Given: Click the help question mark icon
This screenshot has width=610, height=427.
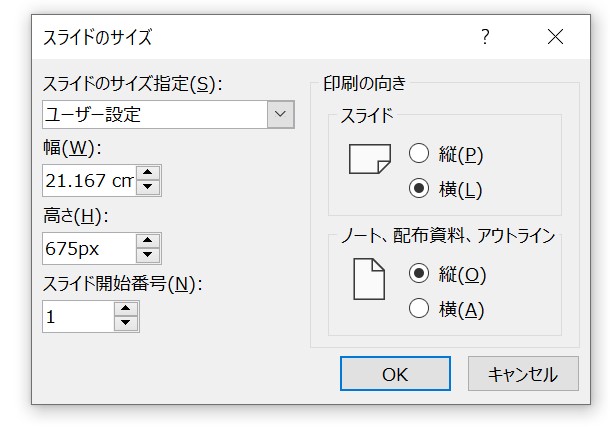Looking at the screenshot, I should [x=485, y=37].
